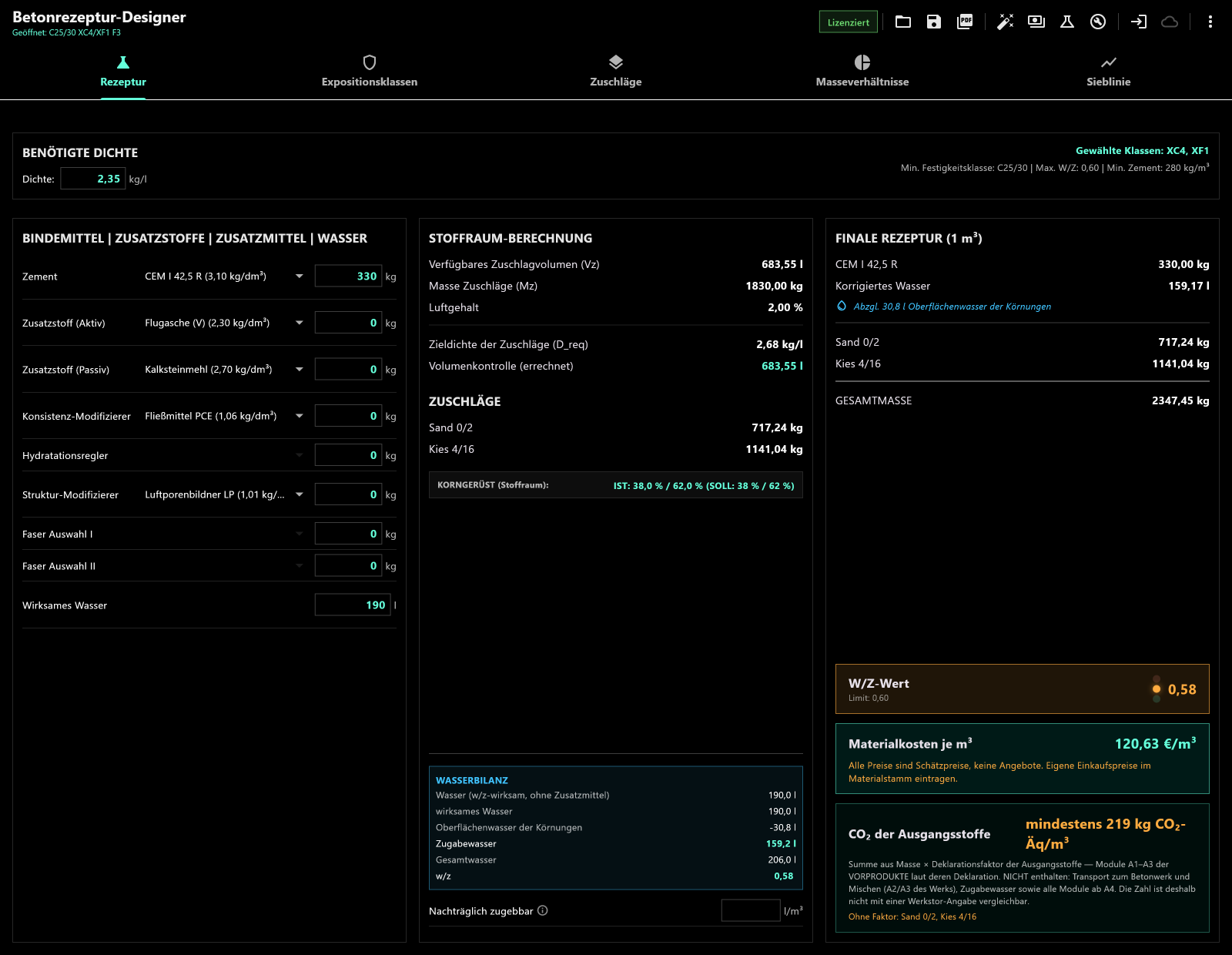The width and height of the screenshot is (1232, 955).
Task: Open the Zusatzstoff (Passiv) Kalksteinmehl dropdown
Action: point(224,370)
